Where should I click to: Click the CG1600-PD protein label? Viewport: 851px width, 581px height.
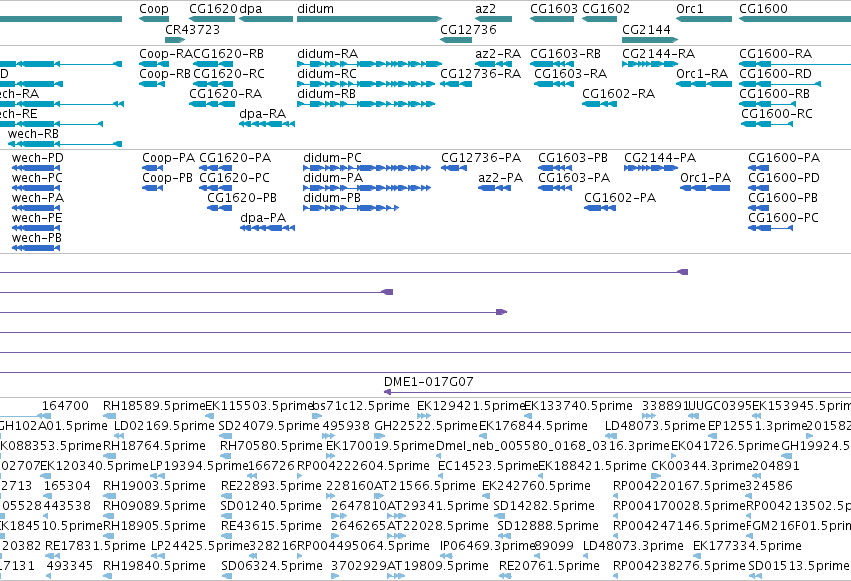pos(784,178)
